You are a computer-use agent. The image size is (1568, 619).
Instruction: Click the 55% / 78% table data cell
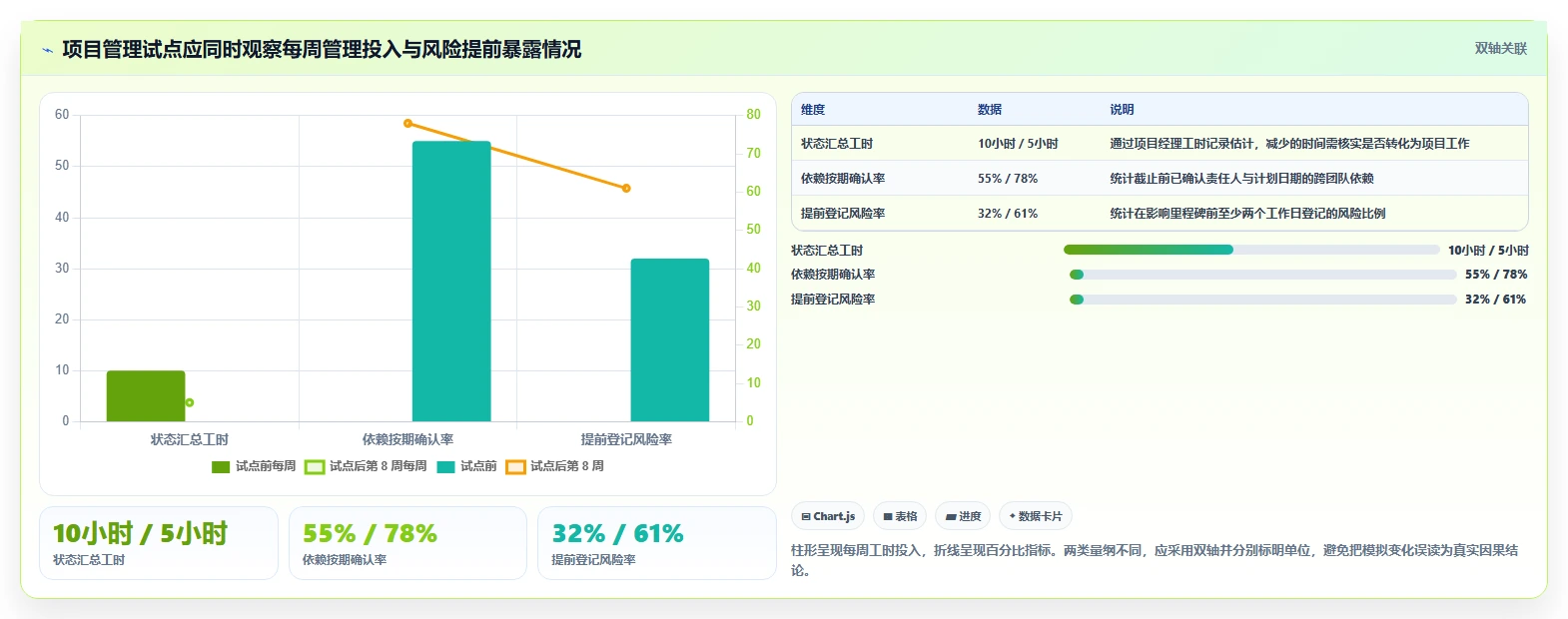point(1008,179)
